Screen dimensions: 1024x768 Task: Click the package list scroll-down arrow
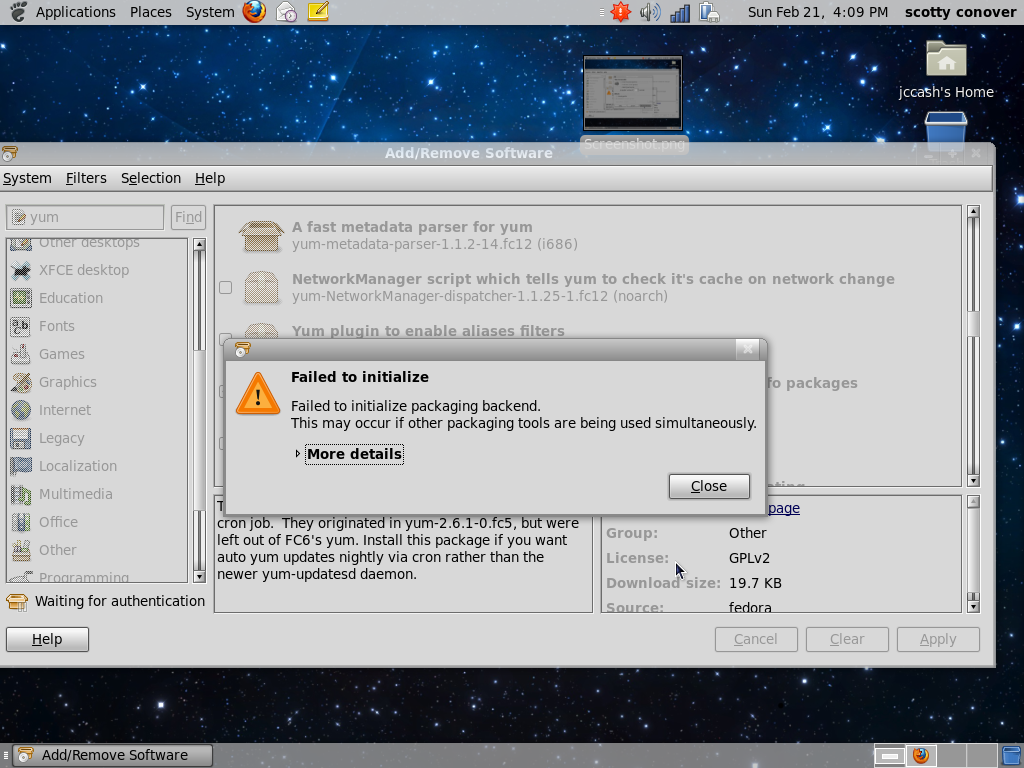point(973,481)
